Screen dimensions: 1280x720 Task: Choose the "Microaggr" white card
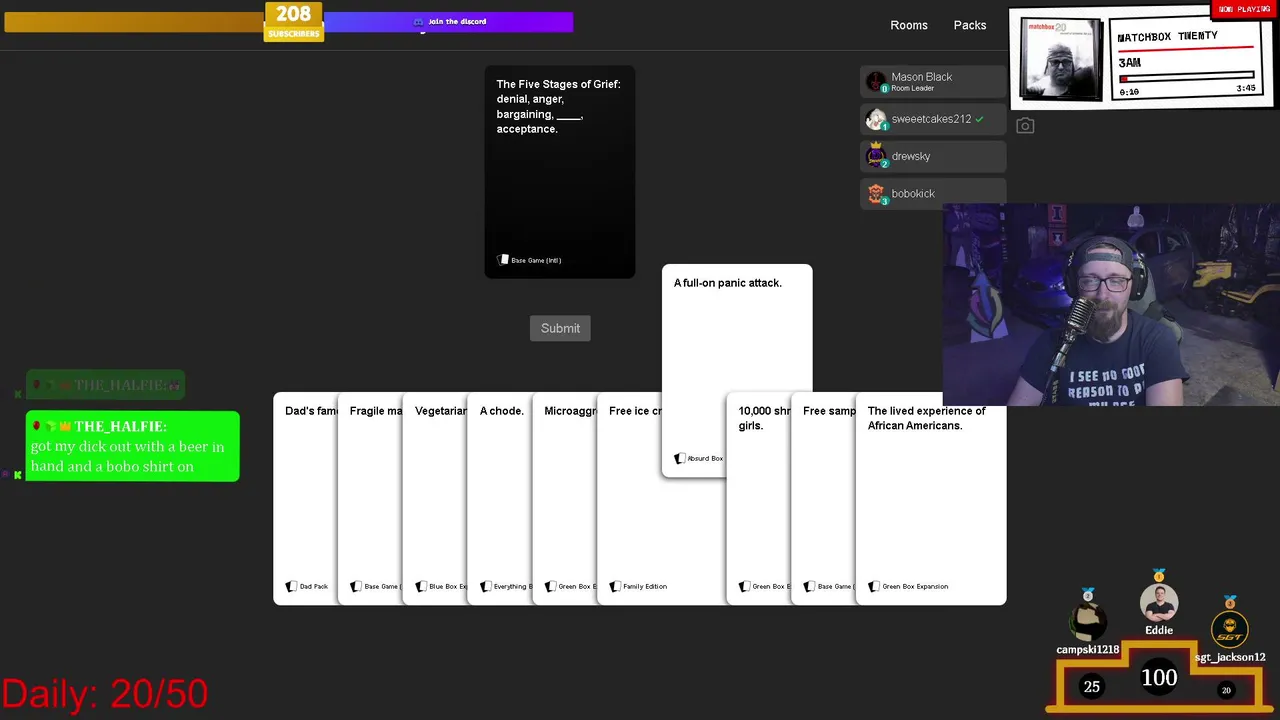564,498
